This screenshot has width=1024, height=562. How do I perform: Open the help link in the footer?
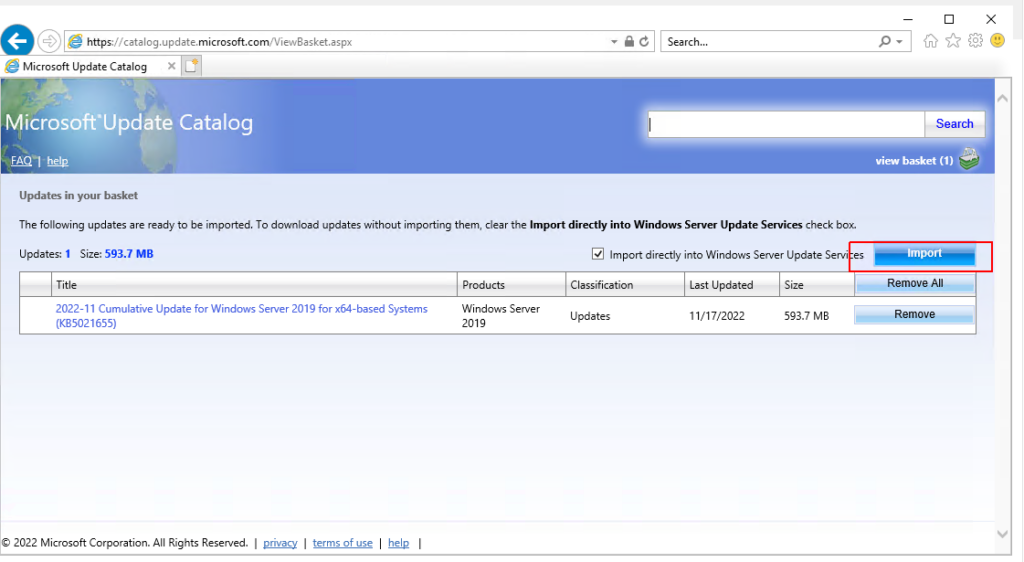(x=398, y=543)
